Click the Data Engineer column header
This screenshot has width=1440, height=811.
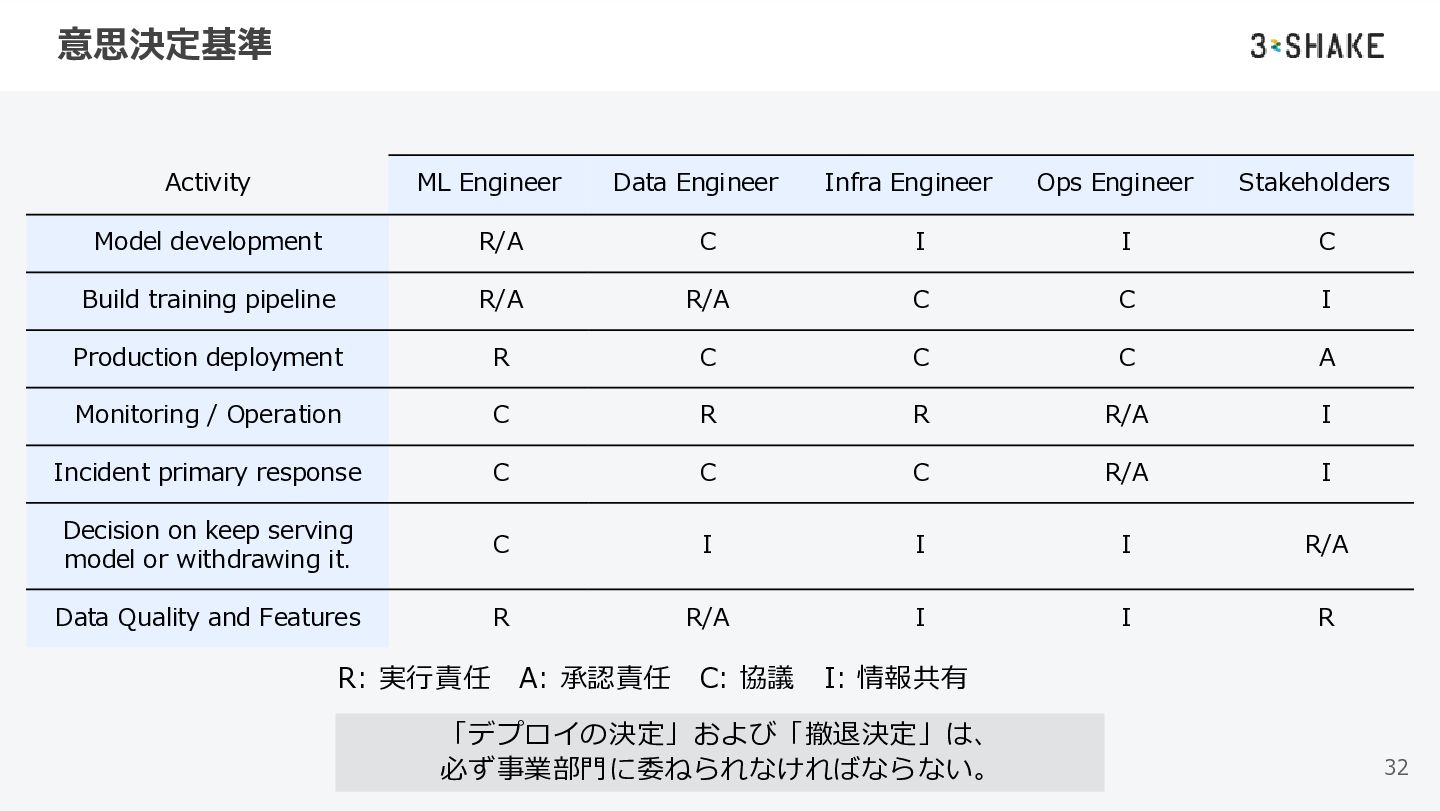click(x=695, y=183)
